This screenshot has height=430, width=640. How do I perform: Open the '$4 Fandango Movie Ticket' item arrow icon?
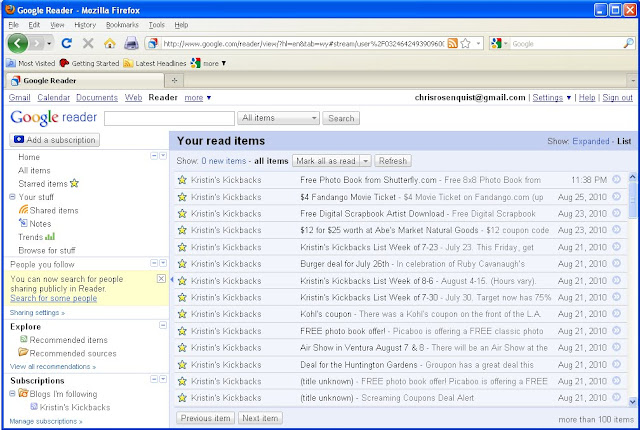tap(616, 196)
